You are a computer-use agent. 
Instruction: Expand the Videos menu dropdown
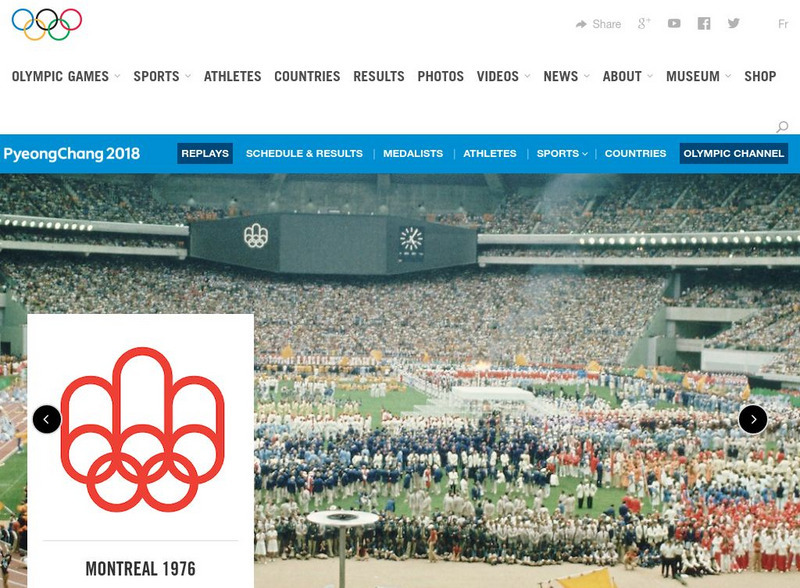pyautogui.click(x=527, y=76)
